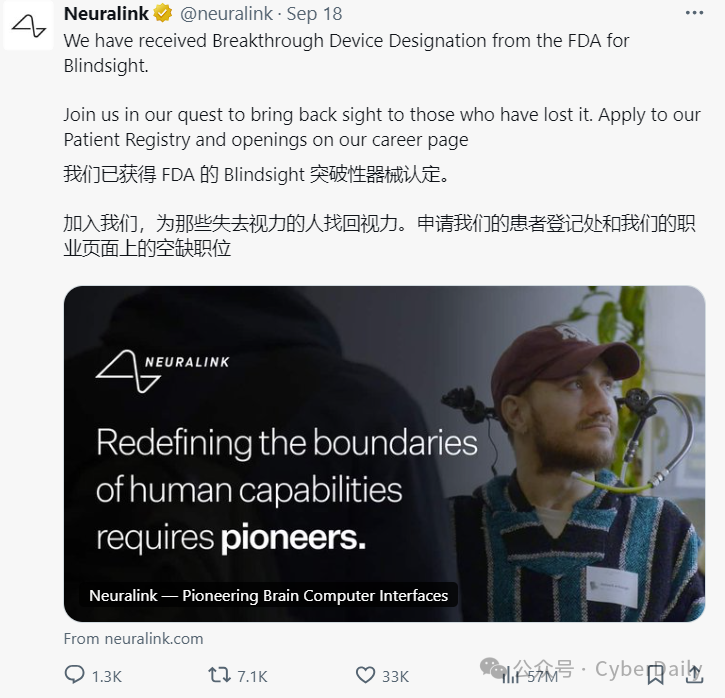Click the English tweet text body
The height and width of the screenshot is (698, 725).
tap(382, 90)
